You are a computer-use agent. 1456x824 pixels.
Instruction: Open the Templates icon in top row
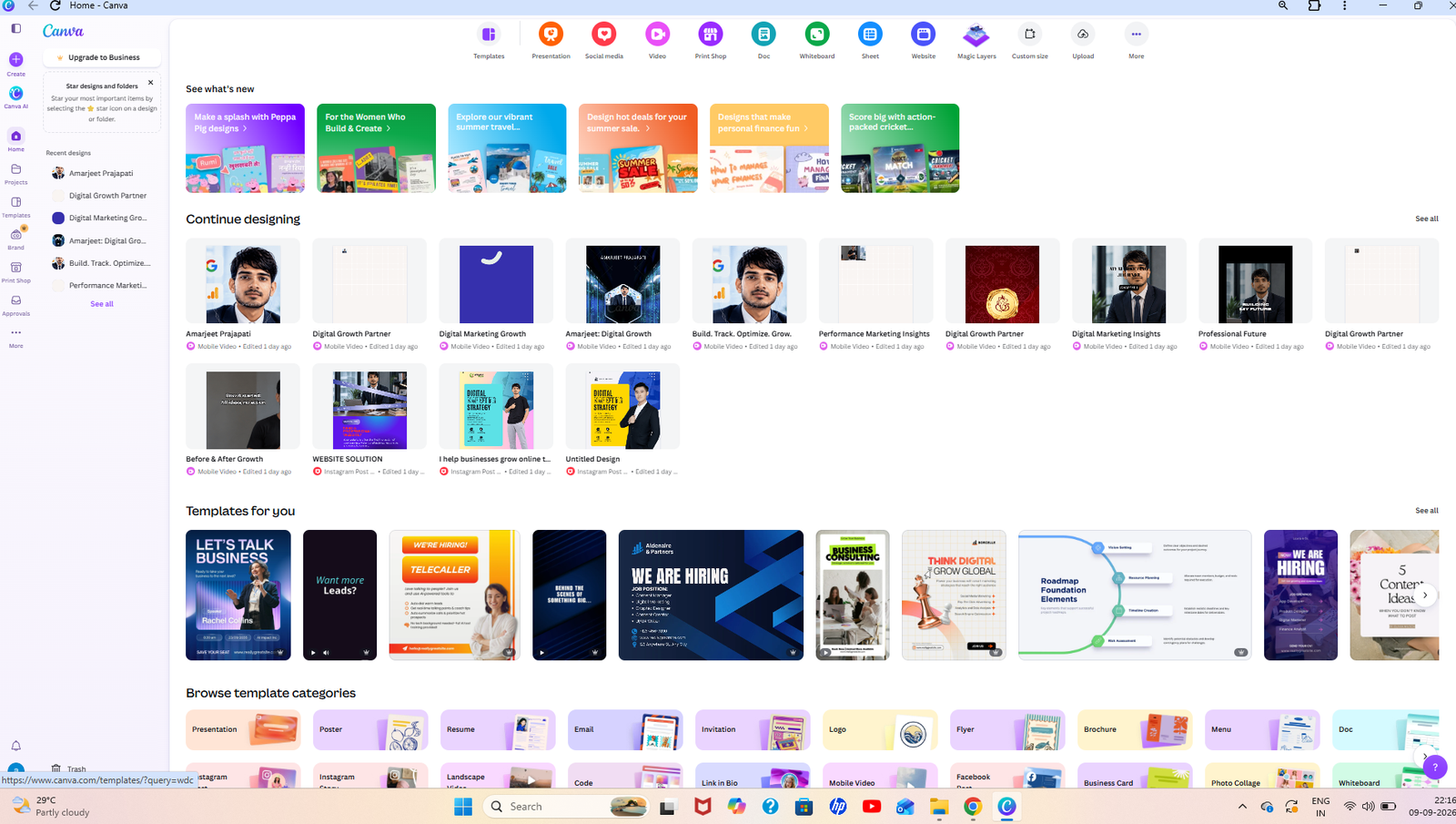[489, 35]
